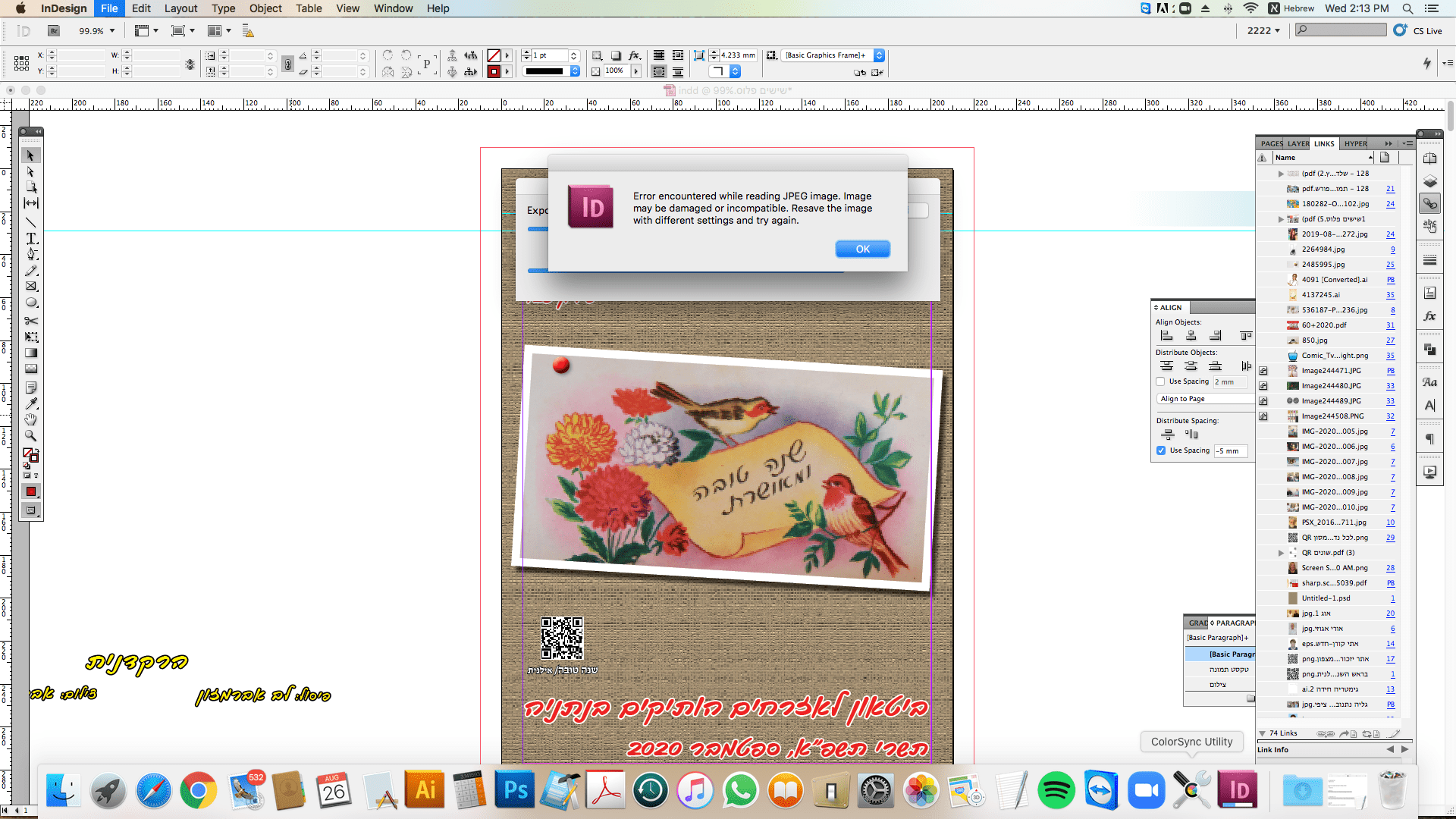Screen dimensions: 1456x819
Task: Click OK in the JPEG error dialog
Action: coord(862,249)
